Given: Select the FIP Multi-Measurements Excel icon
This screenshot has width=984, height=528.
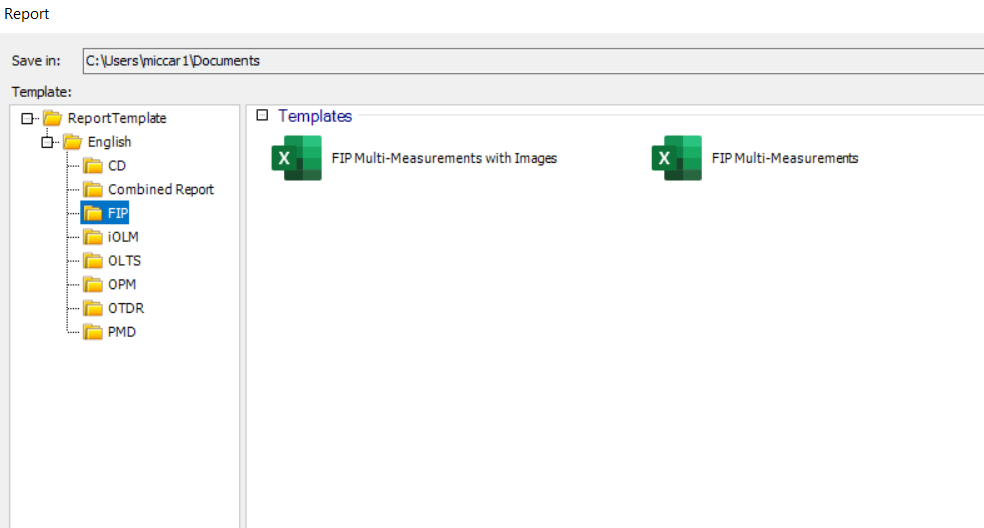Looking at the screenshot, I should click(676, 158).
